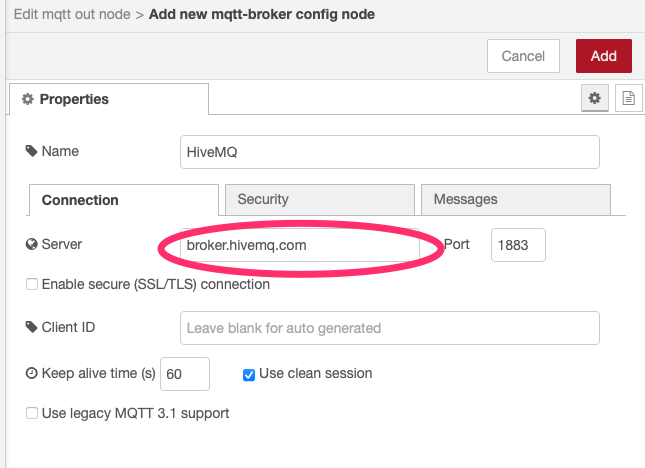The image size is (645, 468).
Task: Enable secure (SSL/TLS) connection checkbox
Action: pyautogui.click(x=32, y=285)
